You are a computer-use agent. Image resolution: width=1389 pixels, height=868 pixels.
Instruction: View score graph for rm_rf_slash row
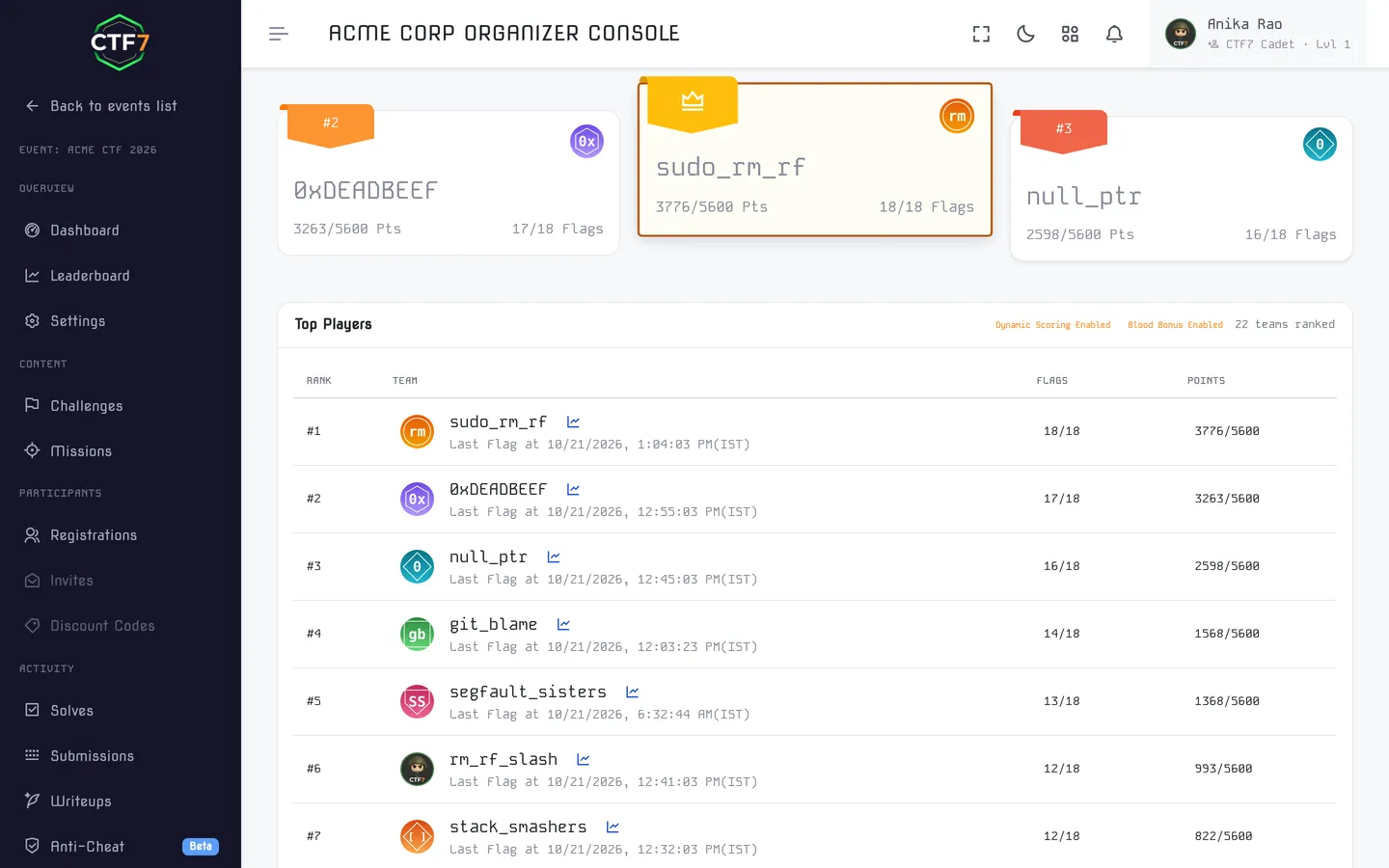584,760
